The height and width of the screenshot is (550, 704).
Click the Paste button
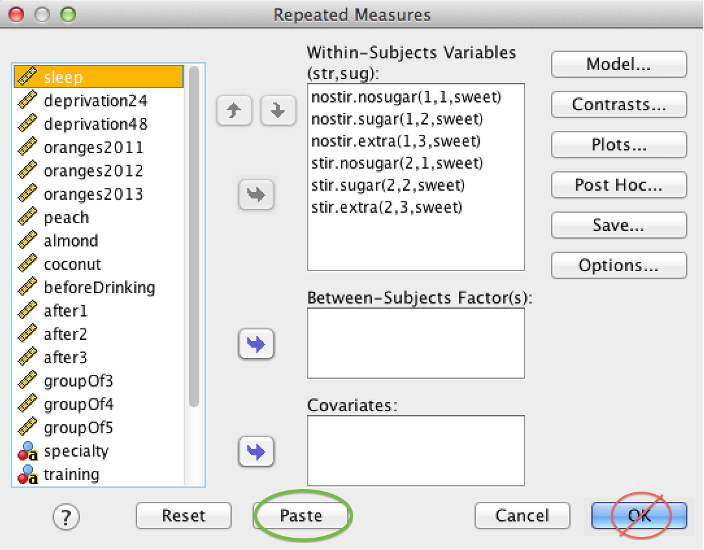point(301,515)
